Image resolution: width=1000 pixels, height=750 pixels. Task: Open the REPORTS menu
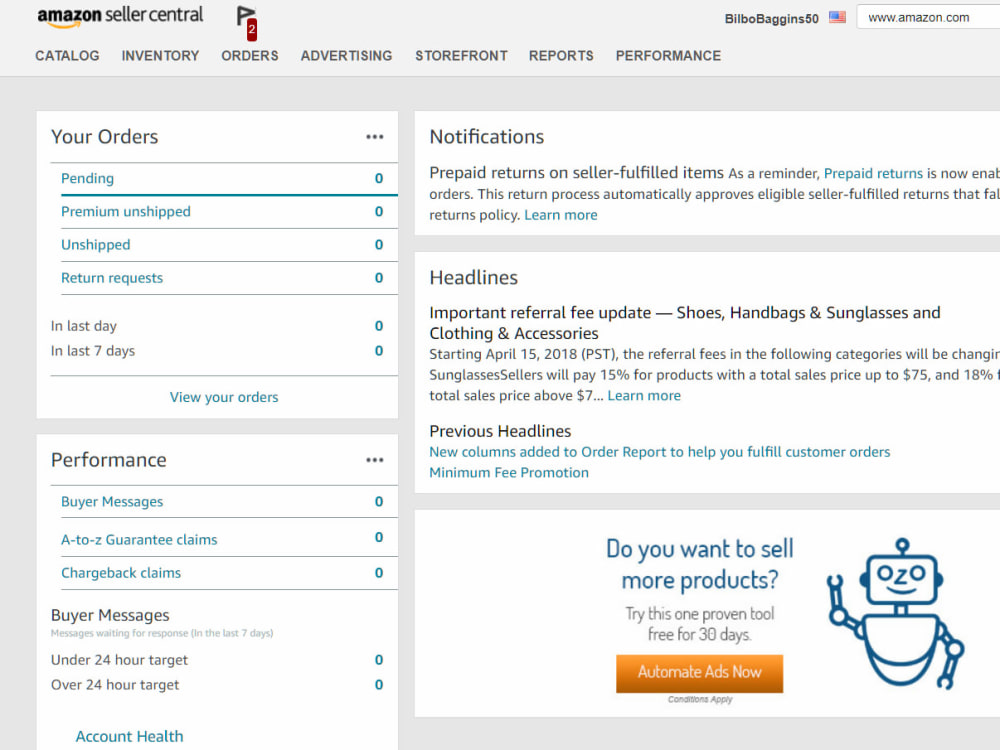[x=561, y=56]
